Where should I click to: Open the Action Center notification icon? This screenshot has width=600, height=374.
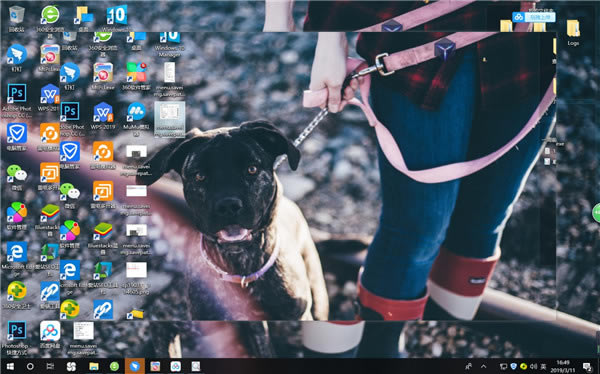coord(587,367)
